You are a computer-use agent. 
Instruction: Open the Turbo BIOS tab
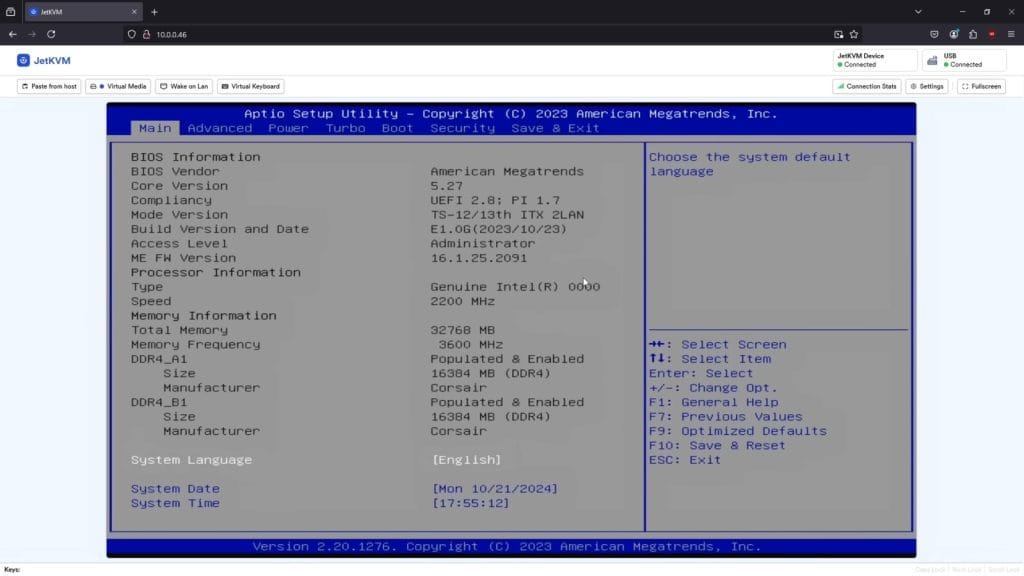pos(345,128)
